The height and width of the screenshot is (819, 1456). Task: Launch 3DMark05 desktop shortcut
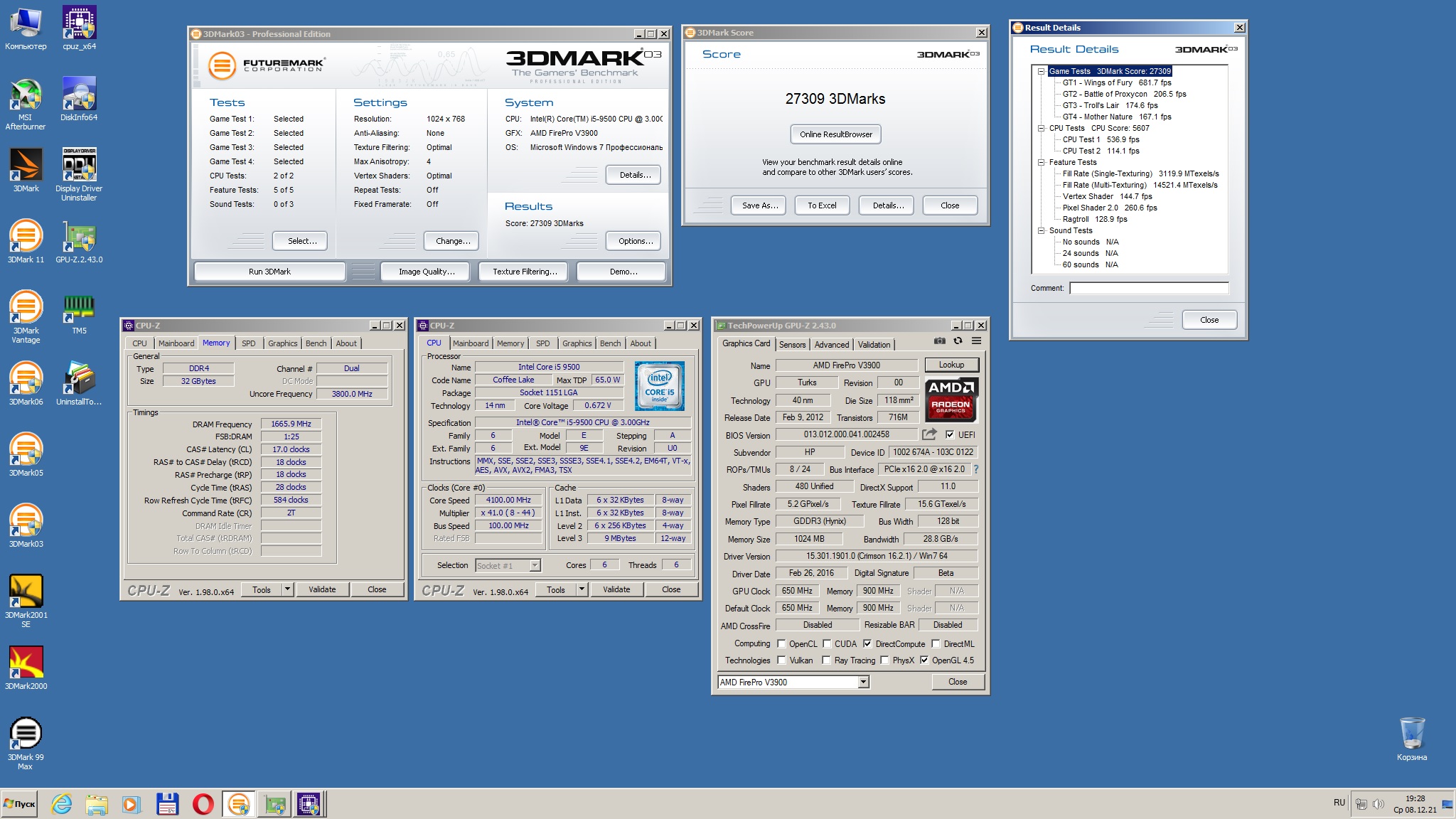pyautogui.click(x=26, y=455)
